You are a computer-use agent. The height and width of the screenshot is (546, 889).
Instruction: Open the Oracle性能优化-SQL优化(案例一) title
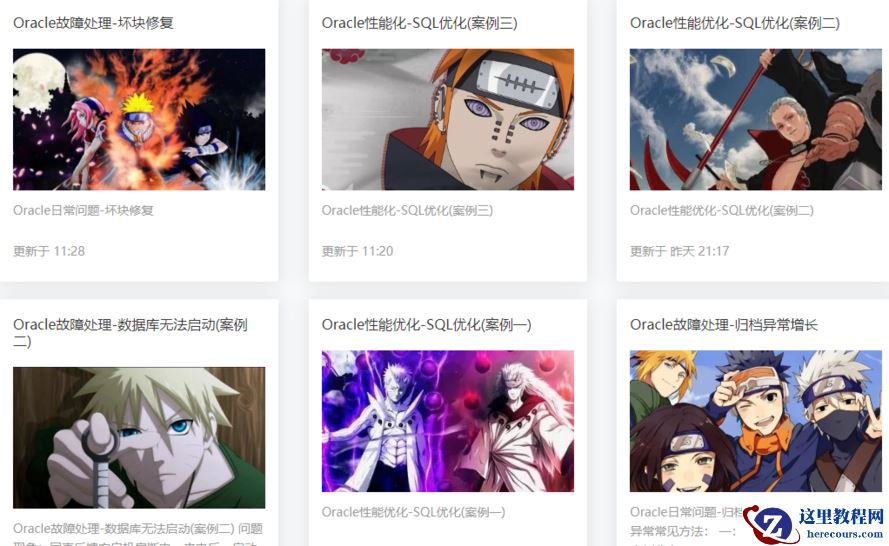[x=426, y=325]
